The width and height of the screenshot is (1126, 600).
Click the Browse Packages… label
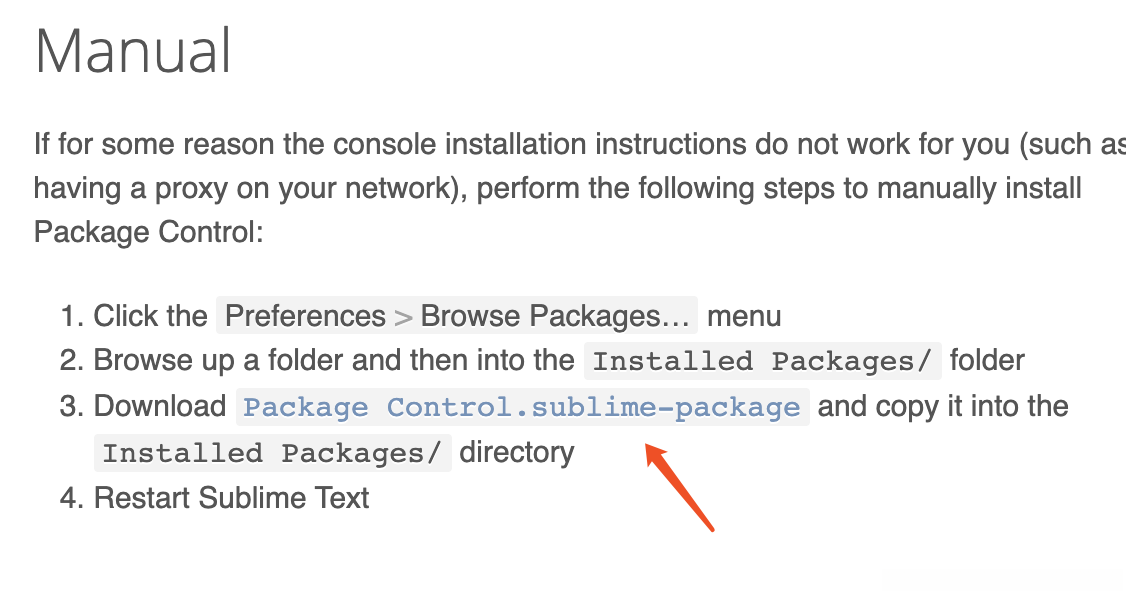point(556,317)
